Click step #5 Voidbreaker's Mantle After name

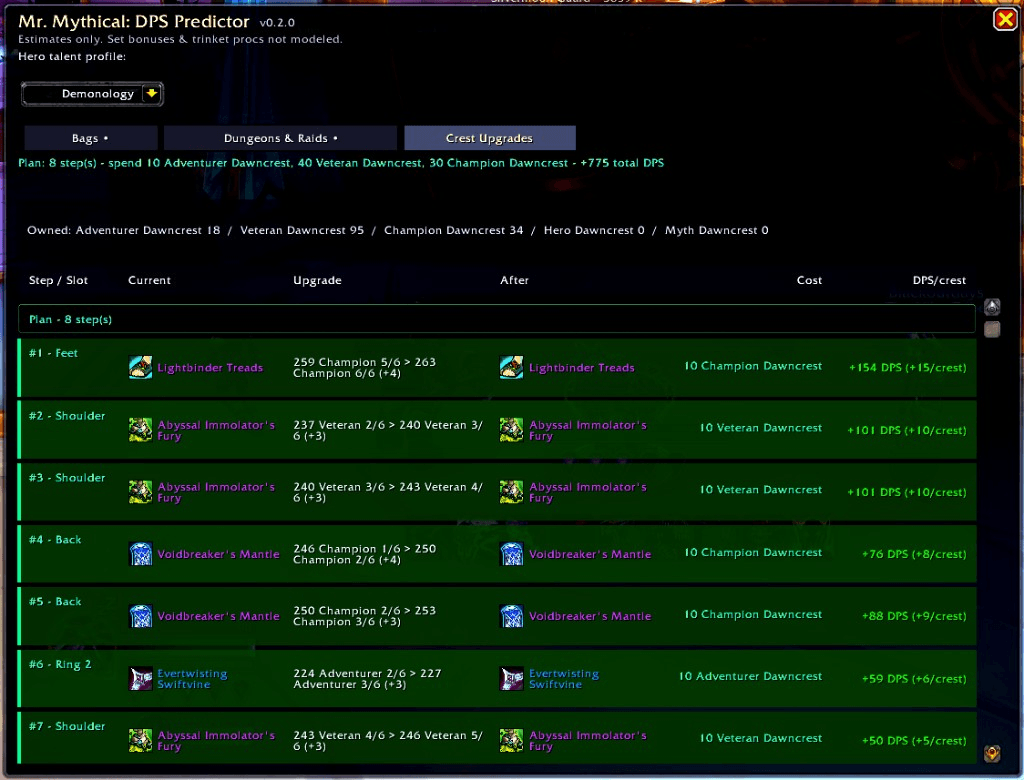coord(590,616)
